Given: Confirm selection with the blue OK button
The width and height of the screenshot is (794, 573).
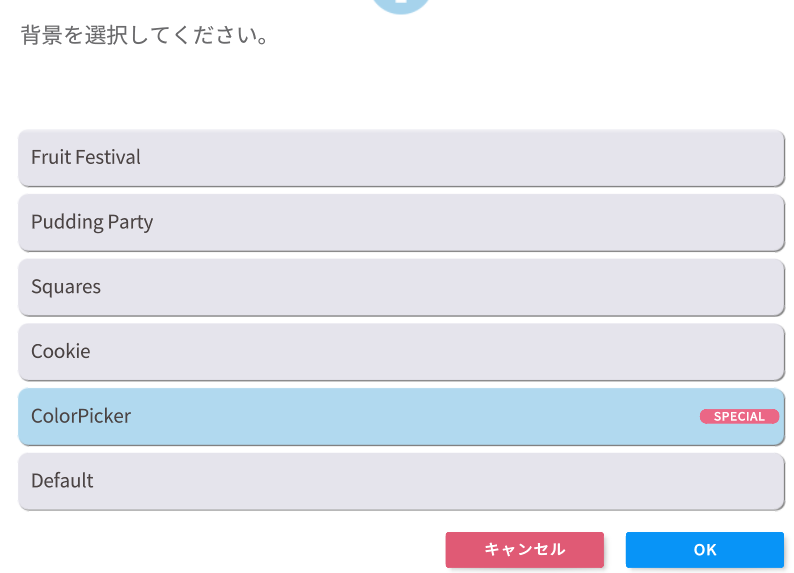Looking at the screenshot, I should click(x=705, y=550).
